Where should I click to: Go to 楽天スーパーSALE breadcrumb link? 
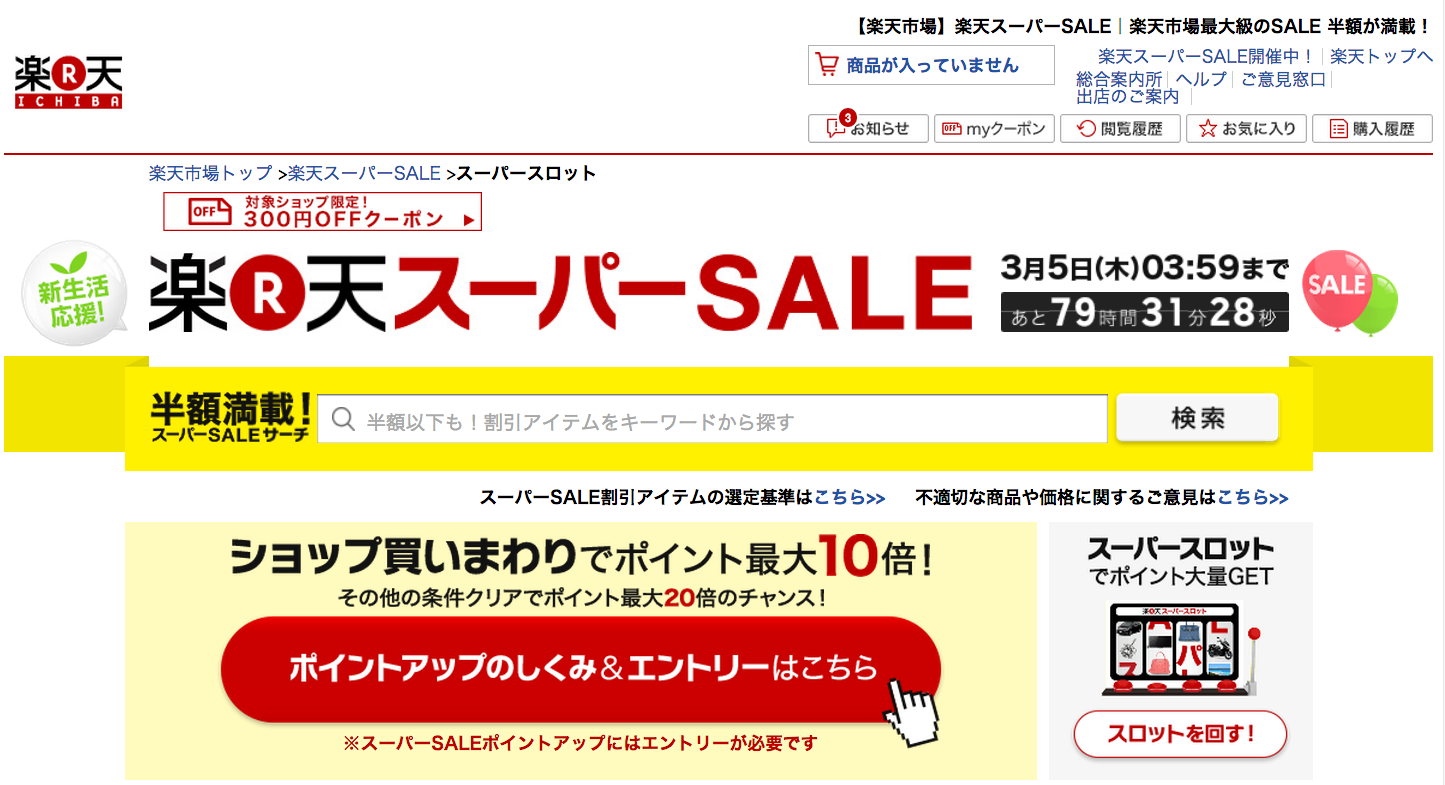365,173
